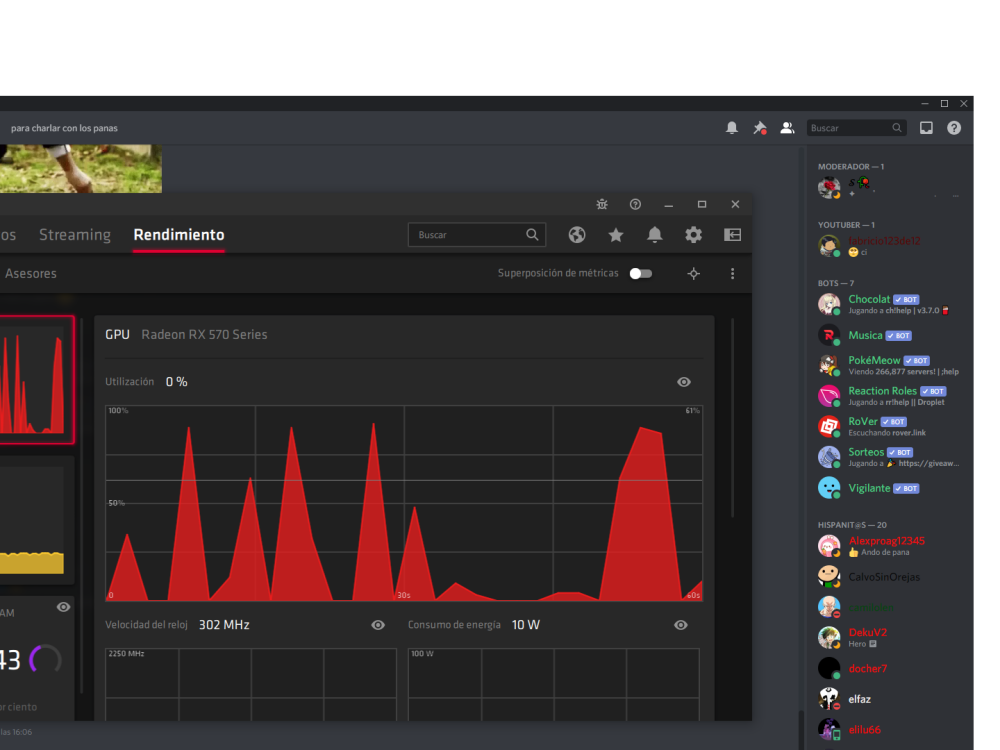Viewport: 1000px width, 750px height.
Task: Click the Sorteos bot name
Action: (866, 452)
